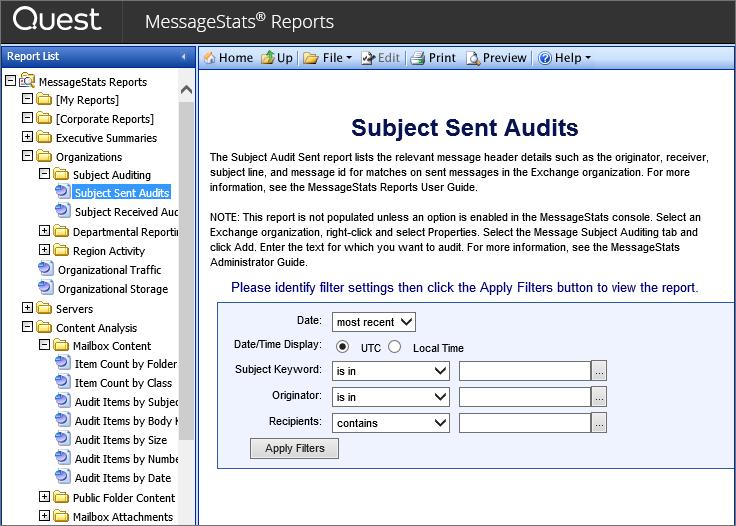Open the Subject Received Audits report
The image size is (736, 526).
point(126,212)
